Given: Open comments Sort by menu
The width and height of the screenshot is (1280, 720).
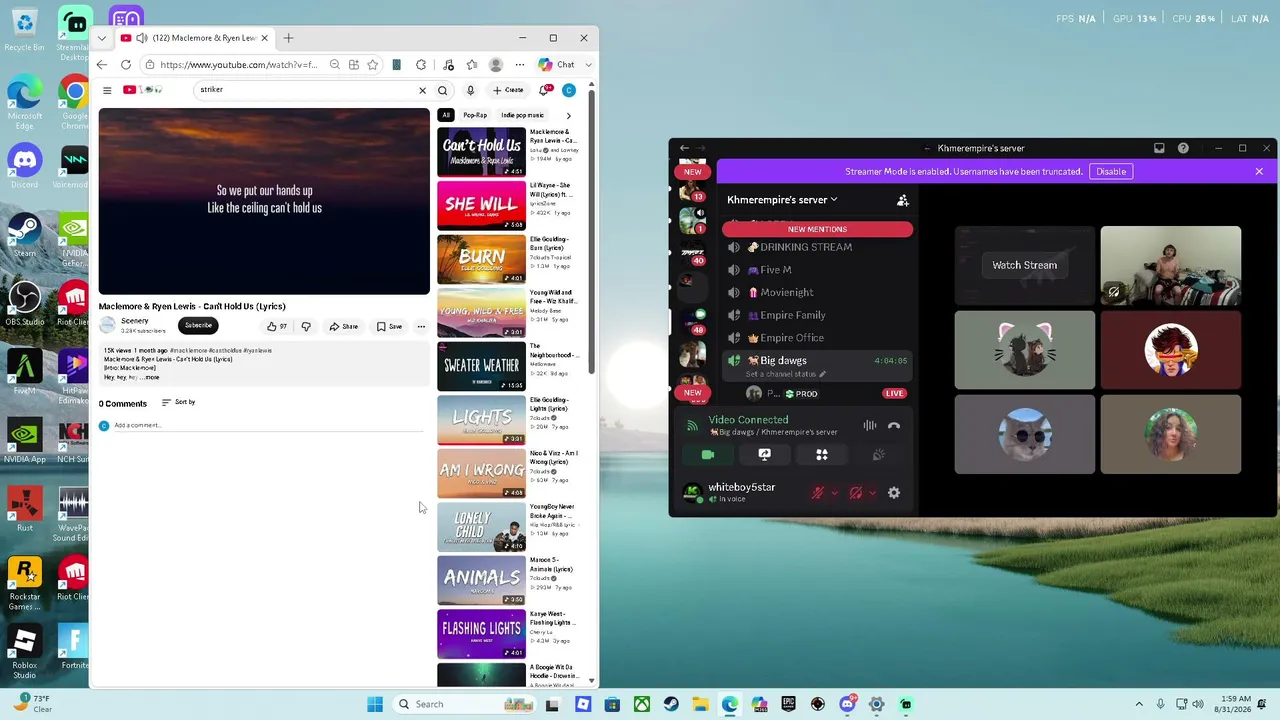Looking at the screenshot, I should [x=178, y=402].
